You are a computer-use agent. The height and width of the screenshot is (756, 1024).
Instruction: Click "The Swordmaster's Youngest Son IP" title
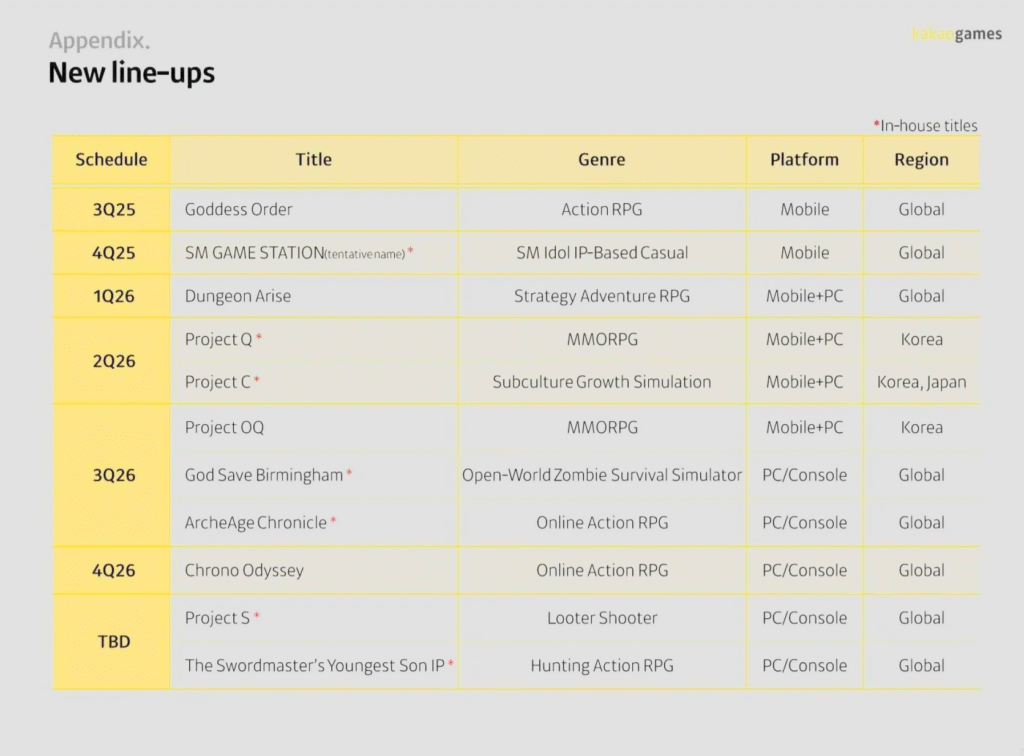pos(315,666)
